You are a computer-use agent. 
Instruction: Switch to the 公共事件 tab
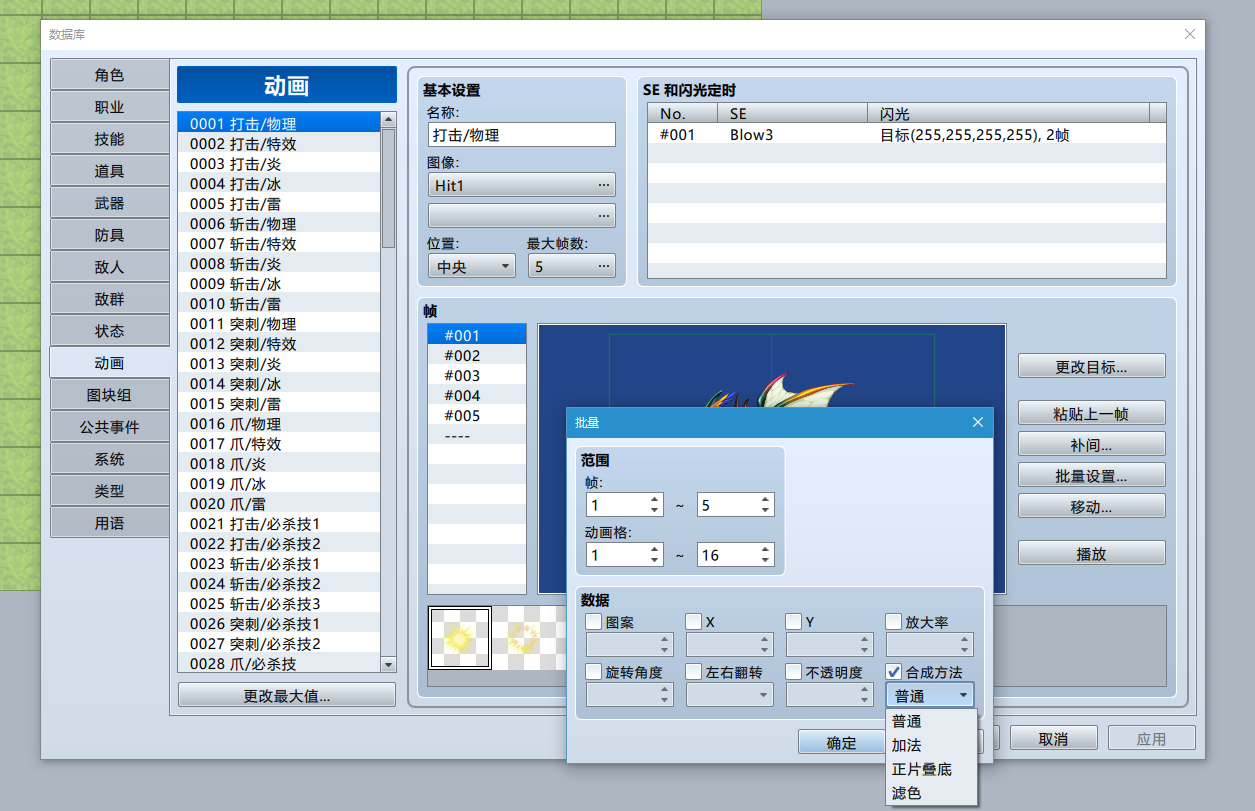click(x=110, y=427)
